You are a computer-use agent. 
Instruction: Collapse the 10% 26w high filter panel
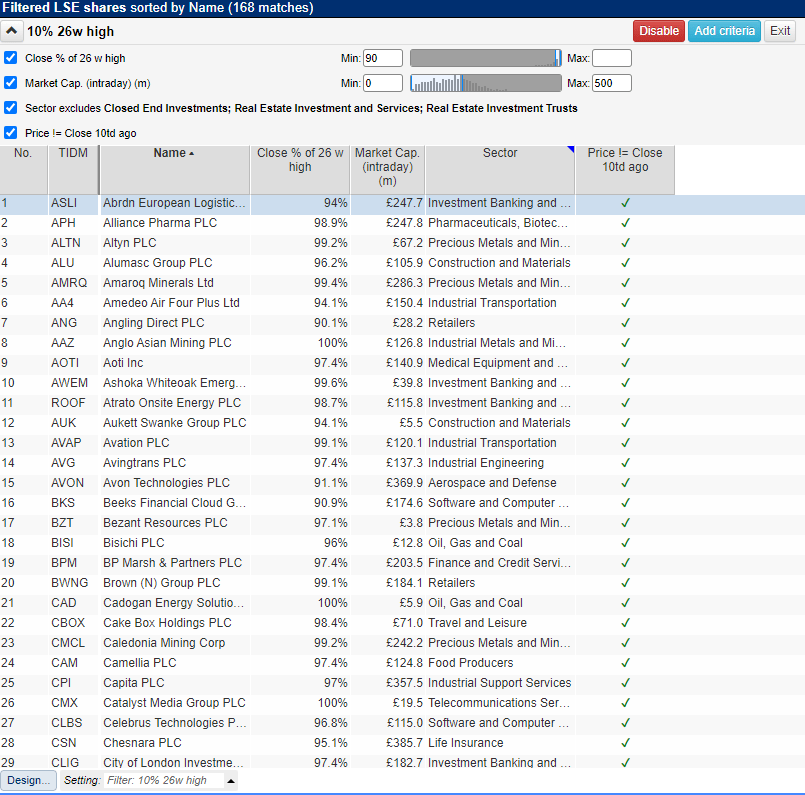13,31
